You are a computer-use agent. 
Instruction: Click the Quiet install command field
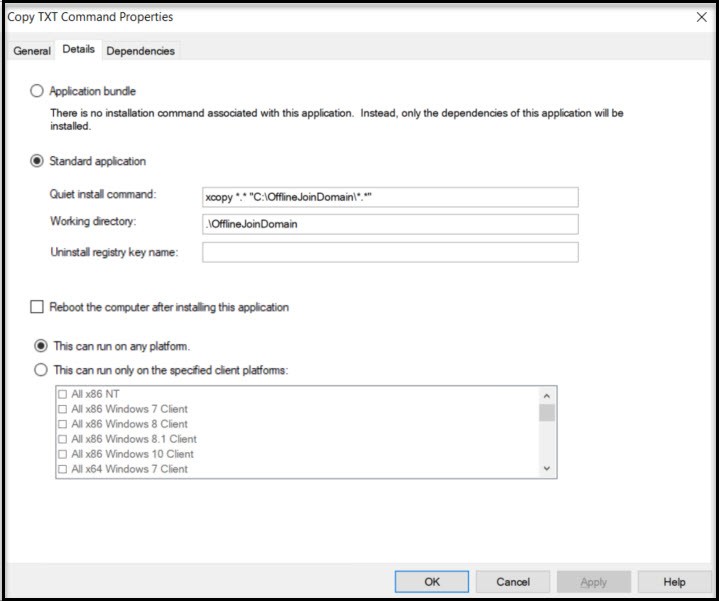(390, 197)
